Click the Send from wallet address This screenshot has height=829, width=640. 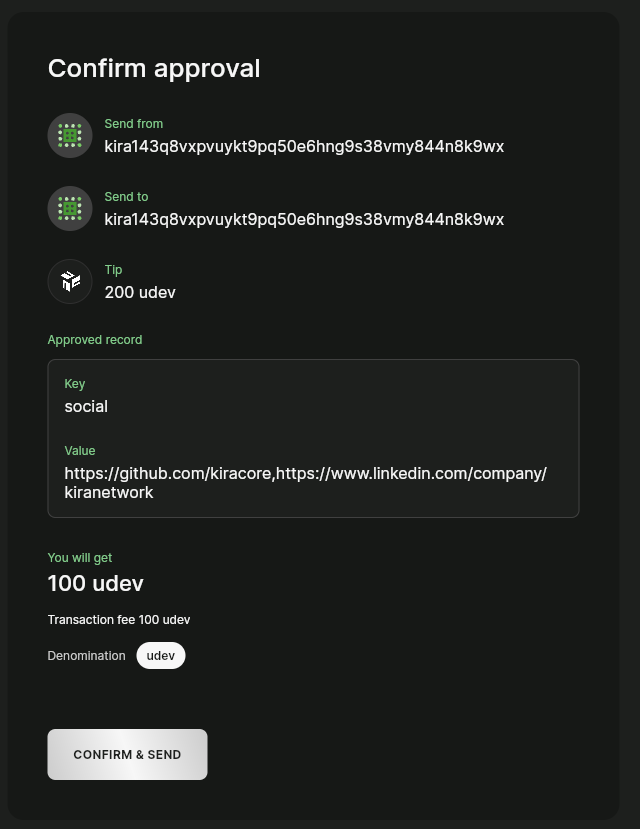304,146
